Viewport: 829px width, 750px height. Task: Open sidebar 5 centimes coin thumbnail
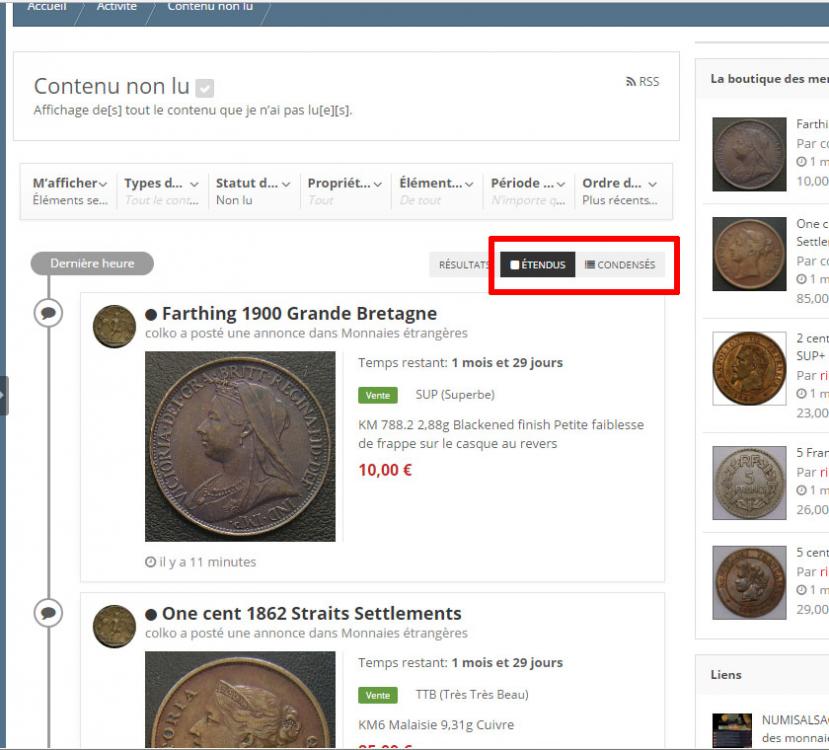click(x=749, y=582)
